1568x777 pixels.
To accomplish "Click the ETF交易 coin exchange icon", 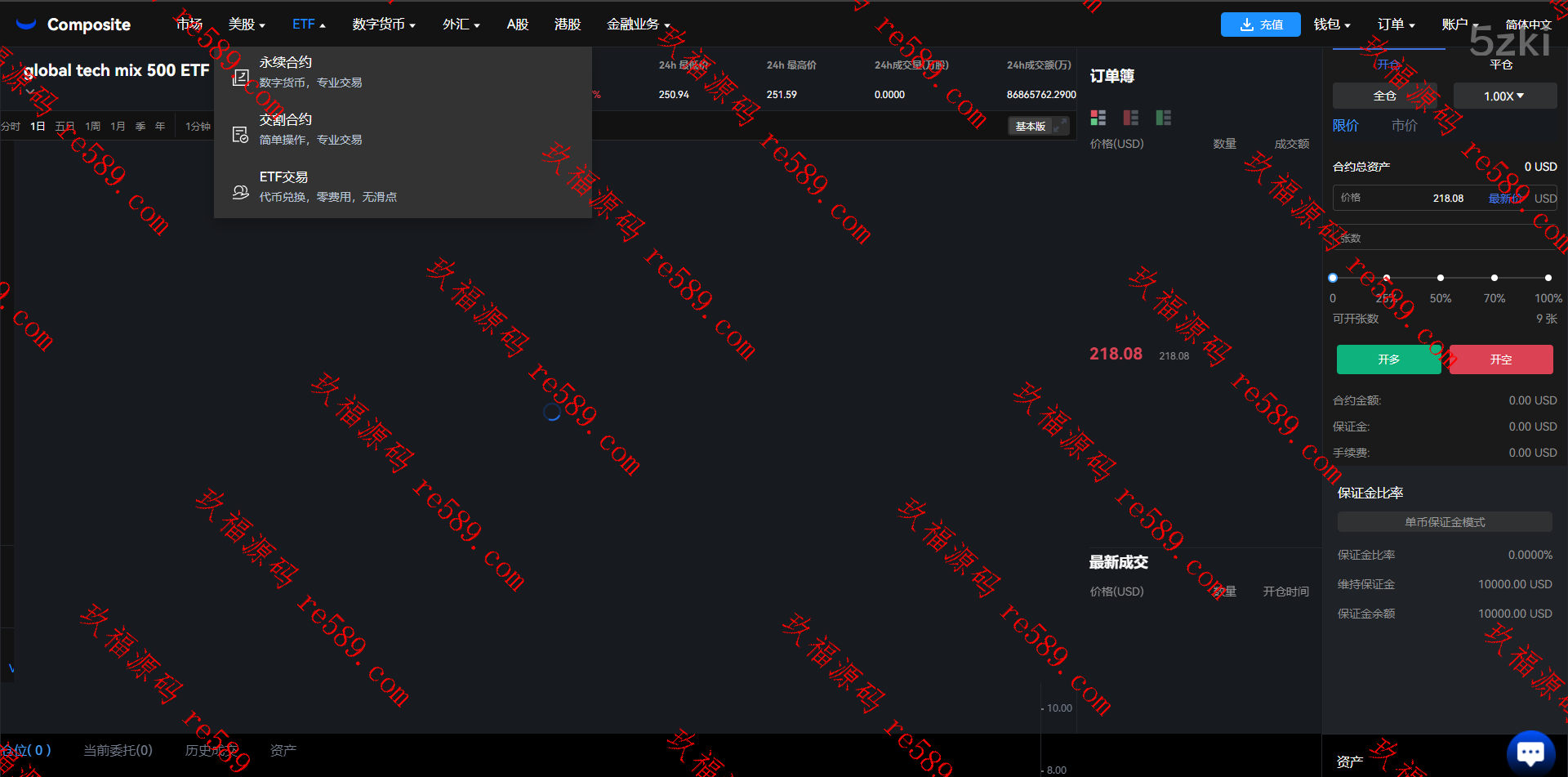I will pos(240,192).
